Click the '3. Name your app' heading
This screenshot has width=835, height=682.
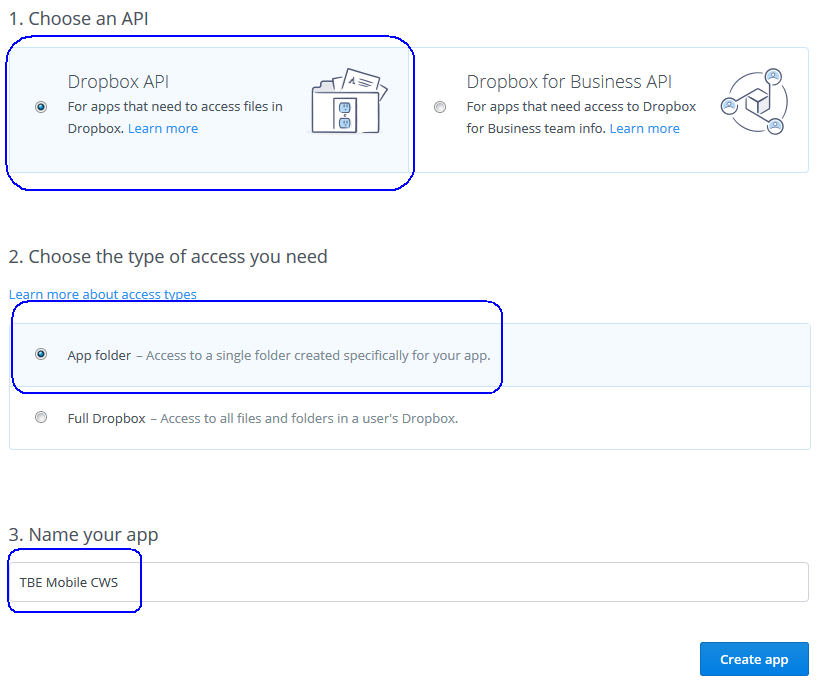coord(84,535)
